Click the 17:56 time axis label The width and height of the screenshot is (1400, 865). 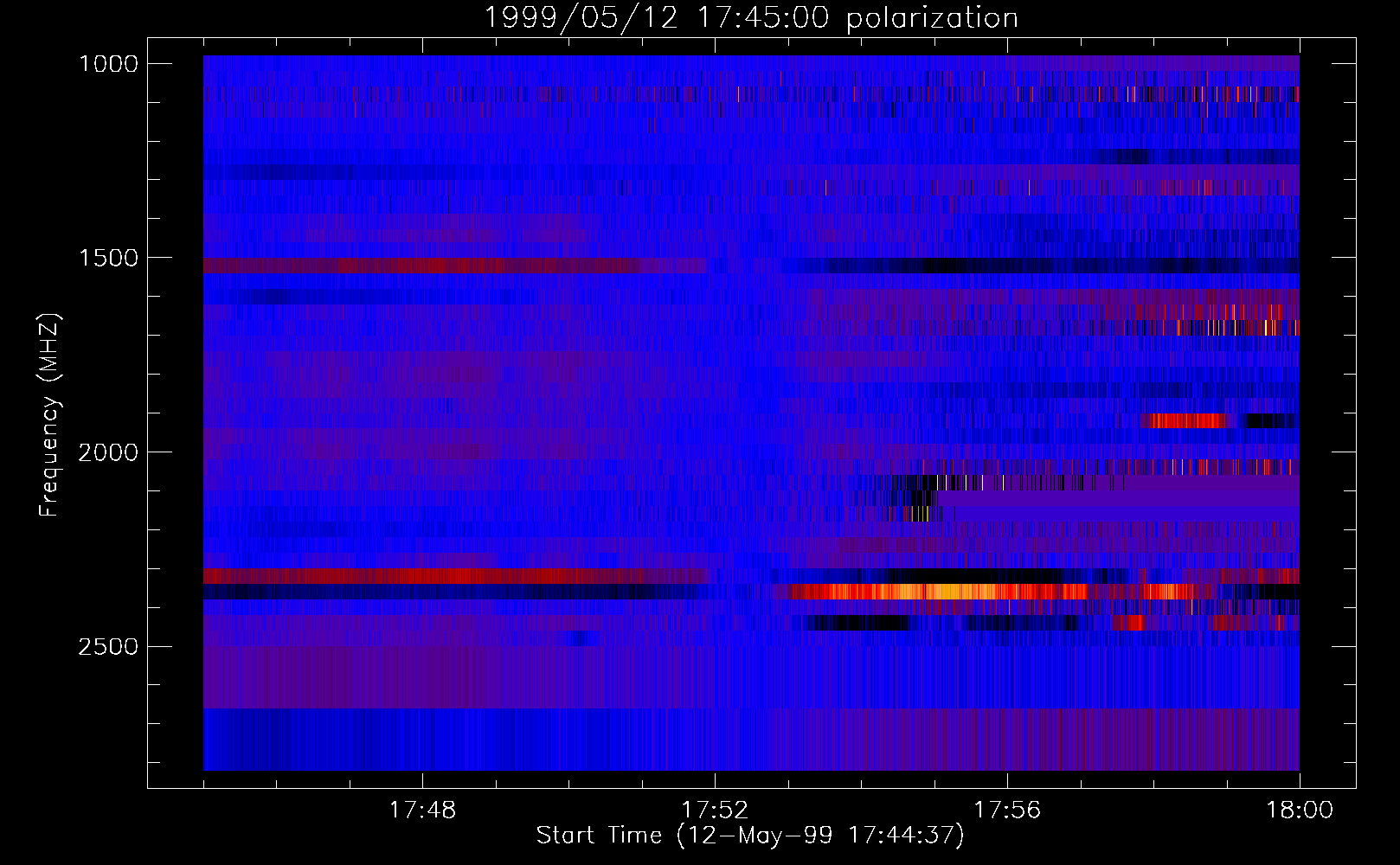(1007, 811)
